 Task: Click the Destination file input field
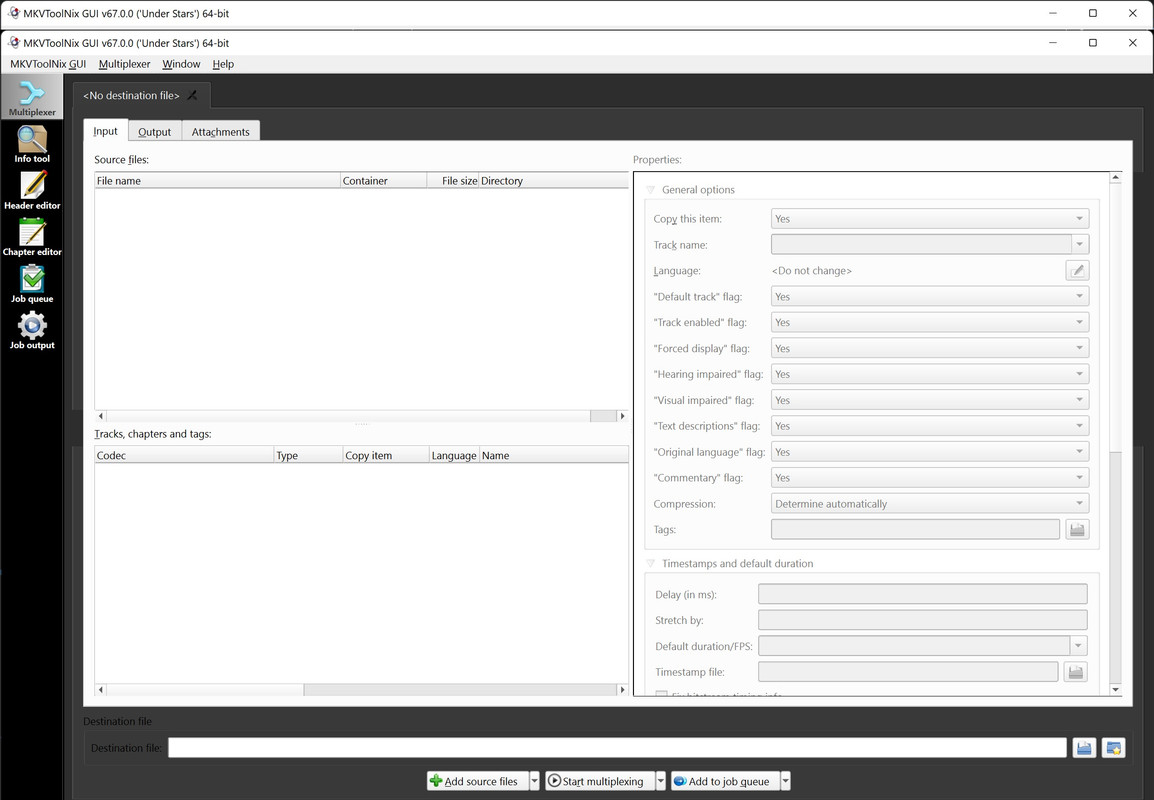point(617,748)
